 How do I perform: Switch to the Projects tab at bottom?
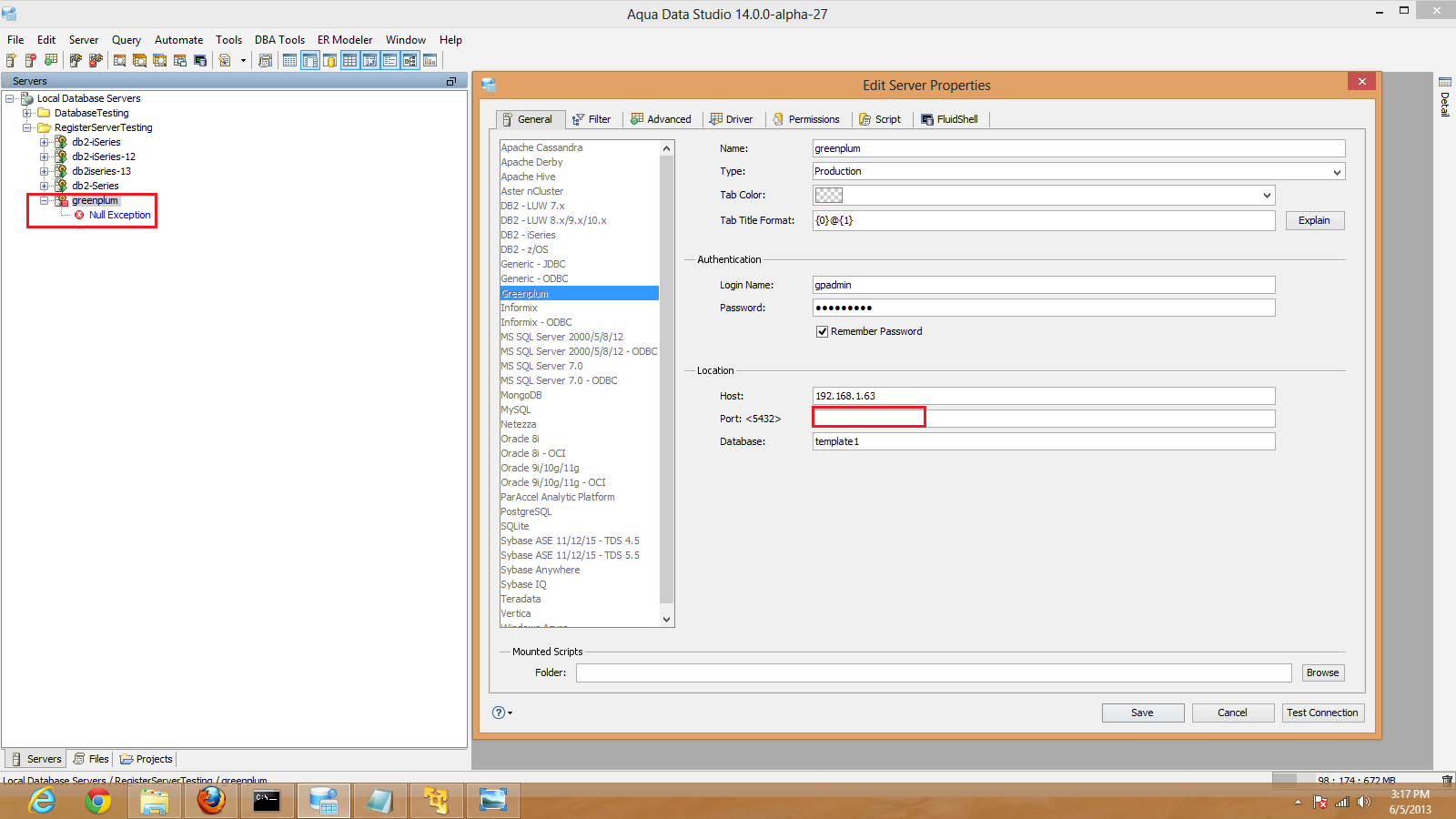coord(147,759)
